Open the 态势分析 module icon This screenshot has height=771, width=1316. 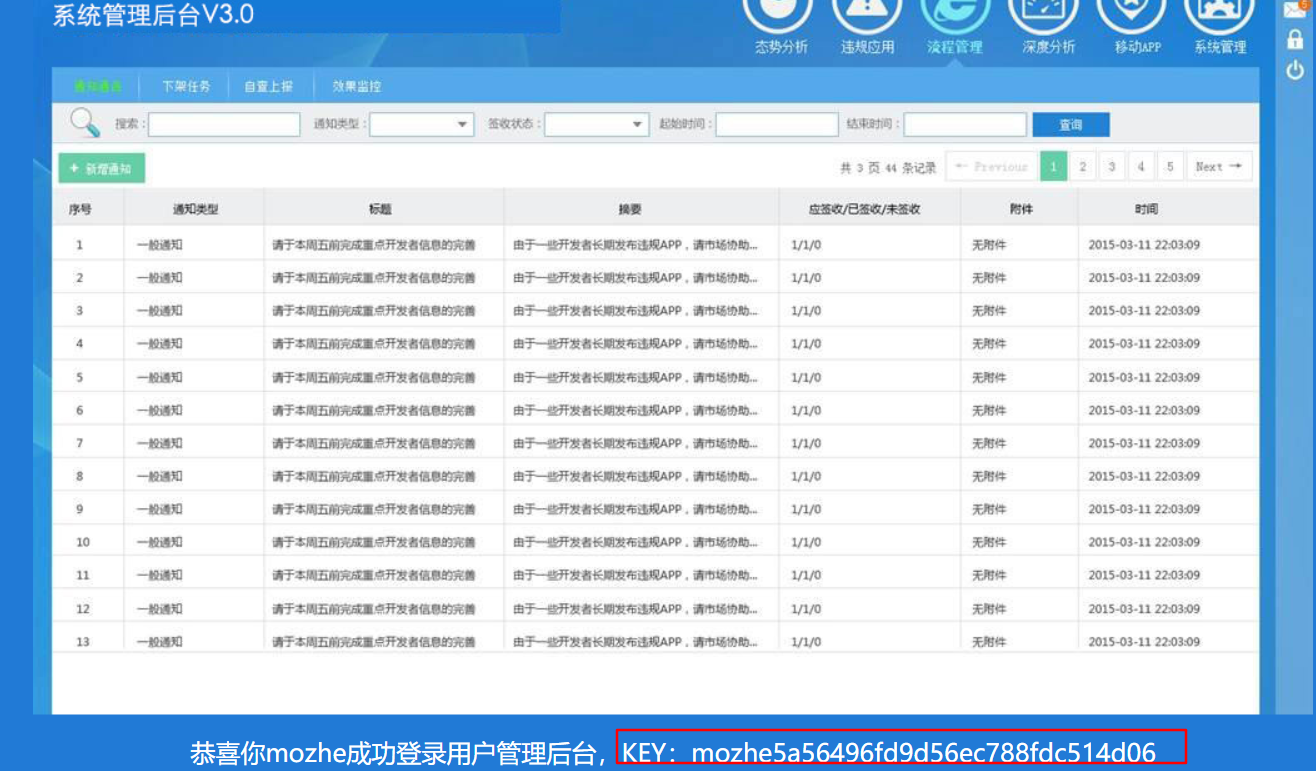(x=780, y=14)
